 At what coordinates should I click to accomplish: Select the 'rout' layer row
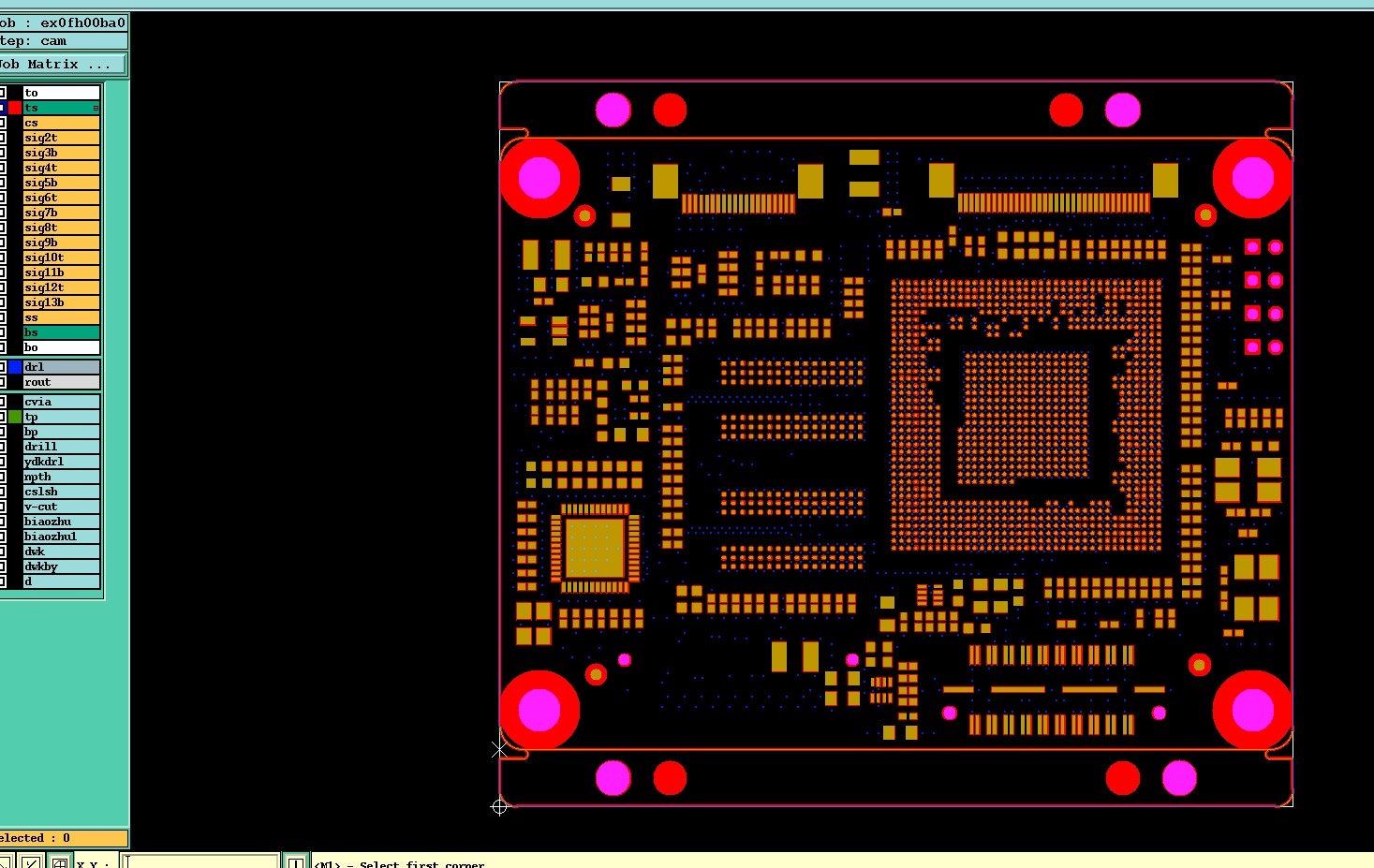62,382
